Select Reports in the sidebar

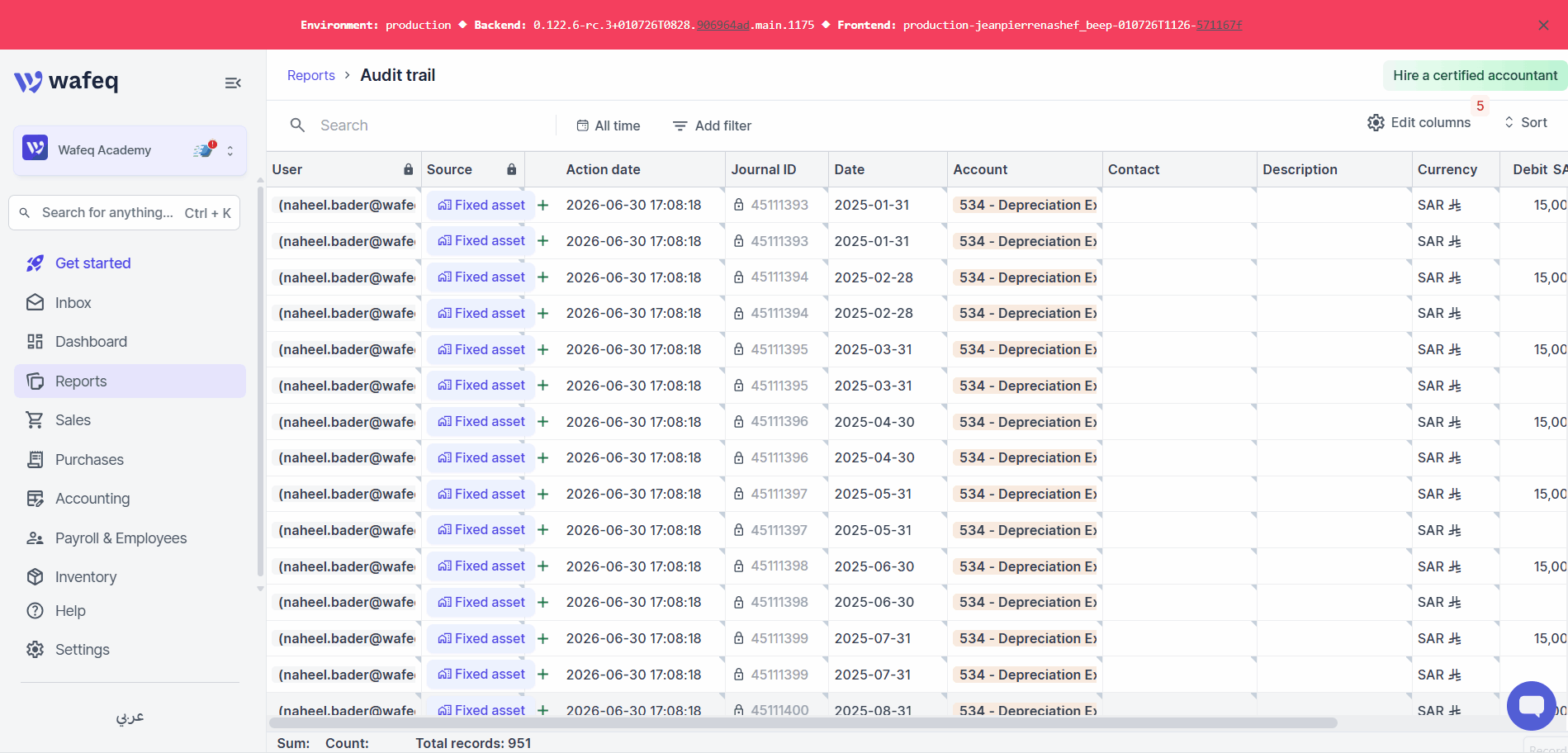point(130,381)
